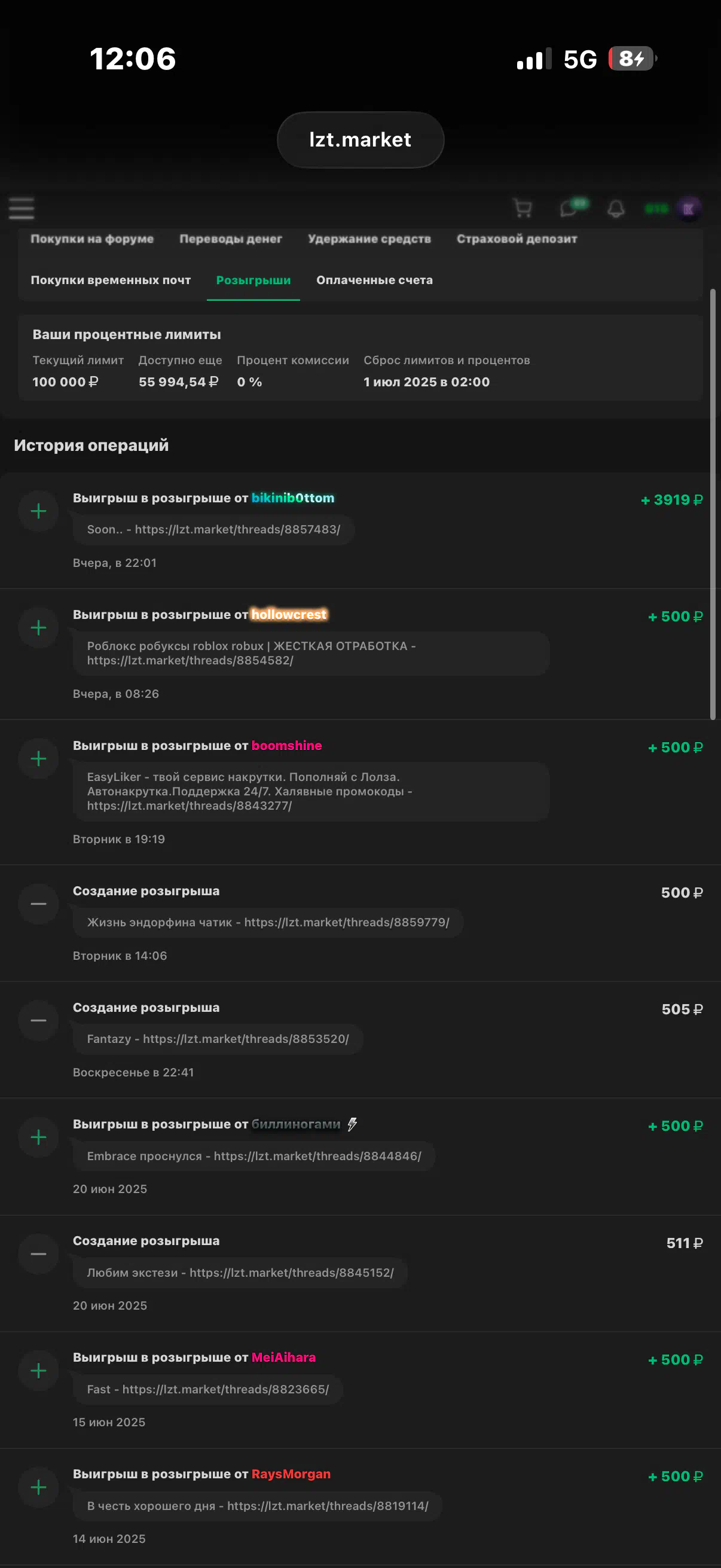Click the plus icon beside RaysMorgan win
Screen dimensions: 721x1568
[x=38, y=1487]
